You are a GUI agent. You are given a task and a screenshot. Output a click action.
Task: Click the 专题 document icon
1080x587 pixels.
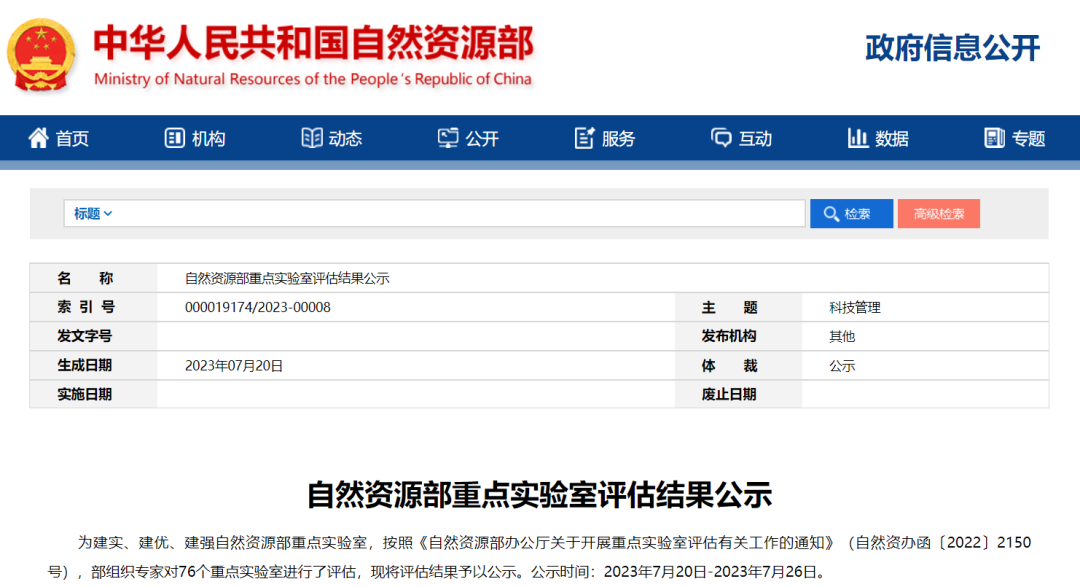click(x=994, y=138)
